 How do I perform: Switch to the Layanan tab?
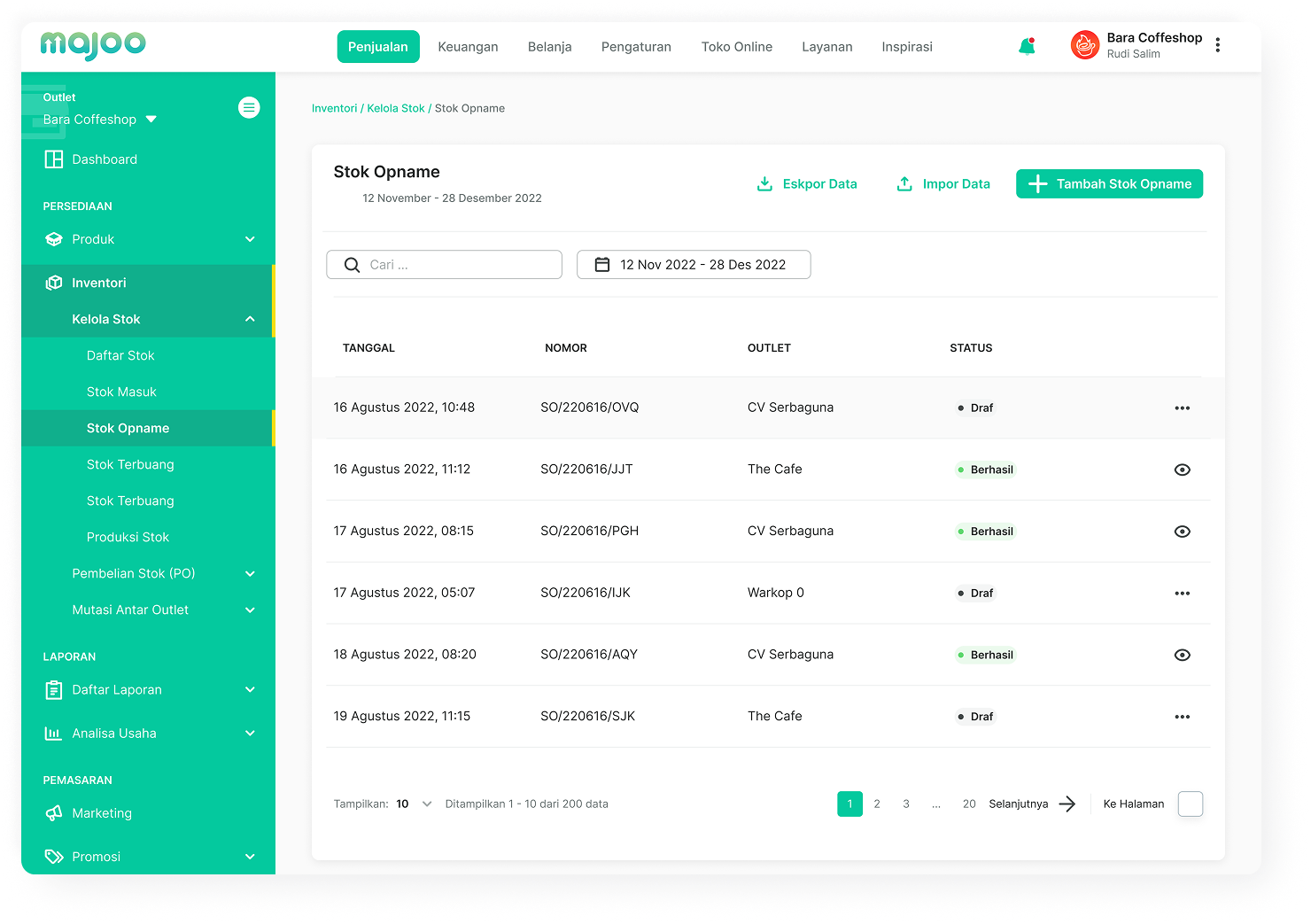[827, 47]
